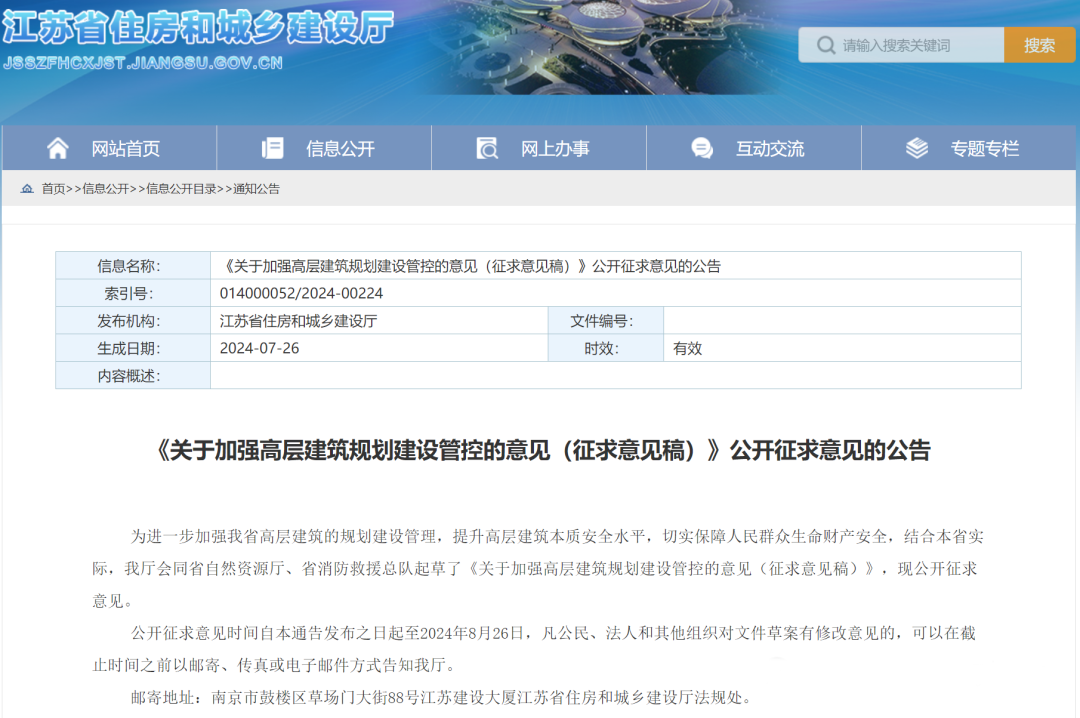This screenshot has width=1080, height=718.
Task: Click the magnifier document icon beside 网上办事
Action: (487, 148)
